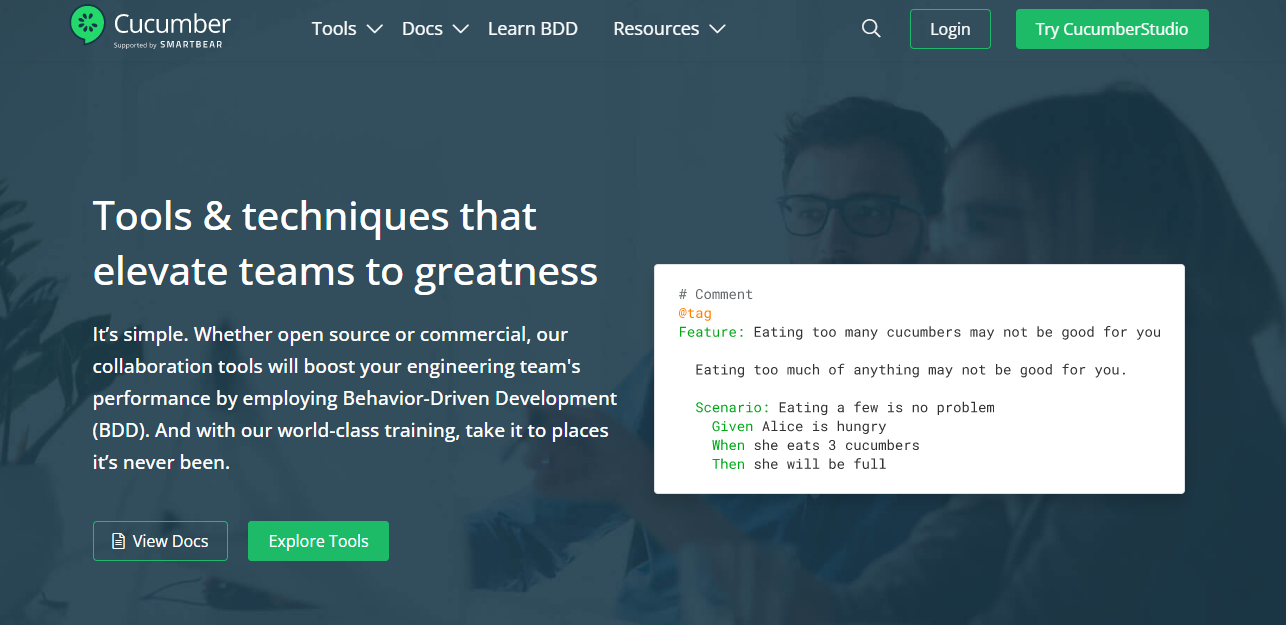Screen dimensions: 1286x625
Task: Click the Try CucumberStudio button
Action: (x=1111, y=29)
